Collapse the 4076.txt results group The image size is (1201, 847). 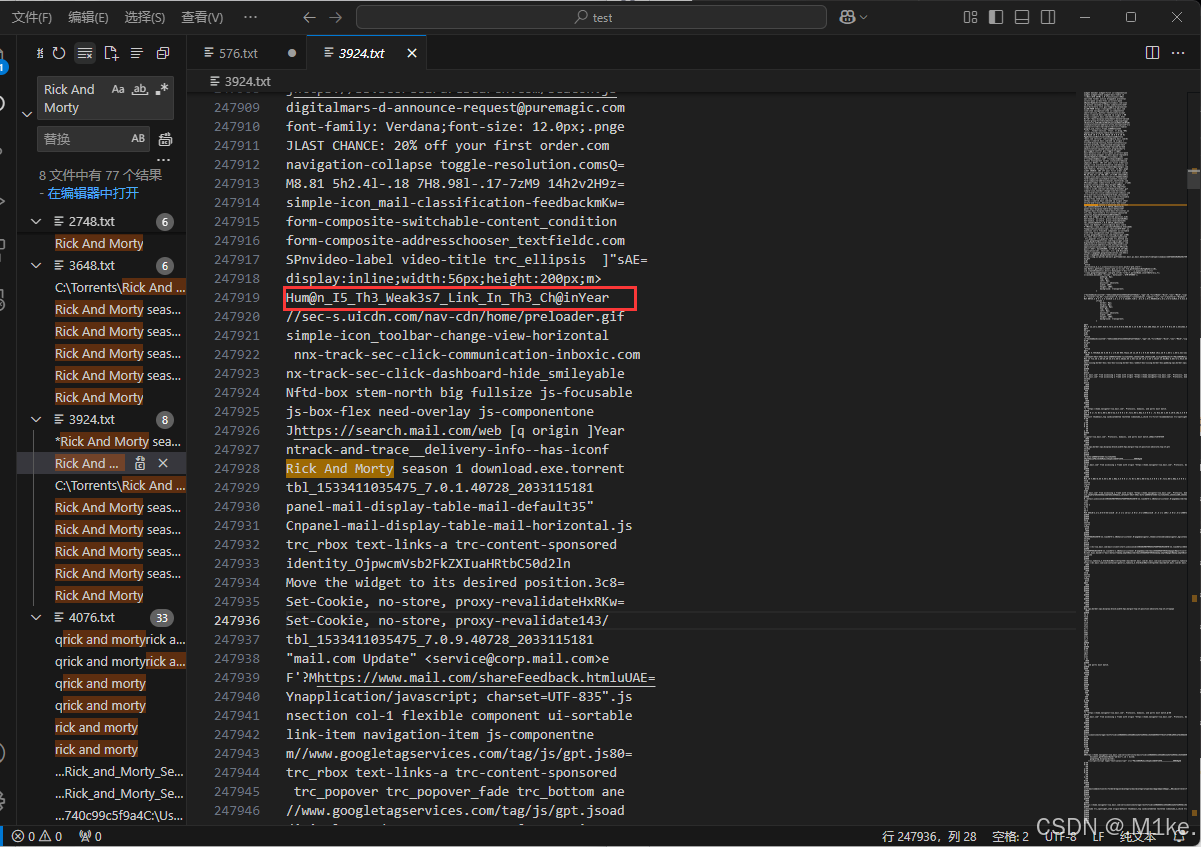[36, 617]
